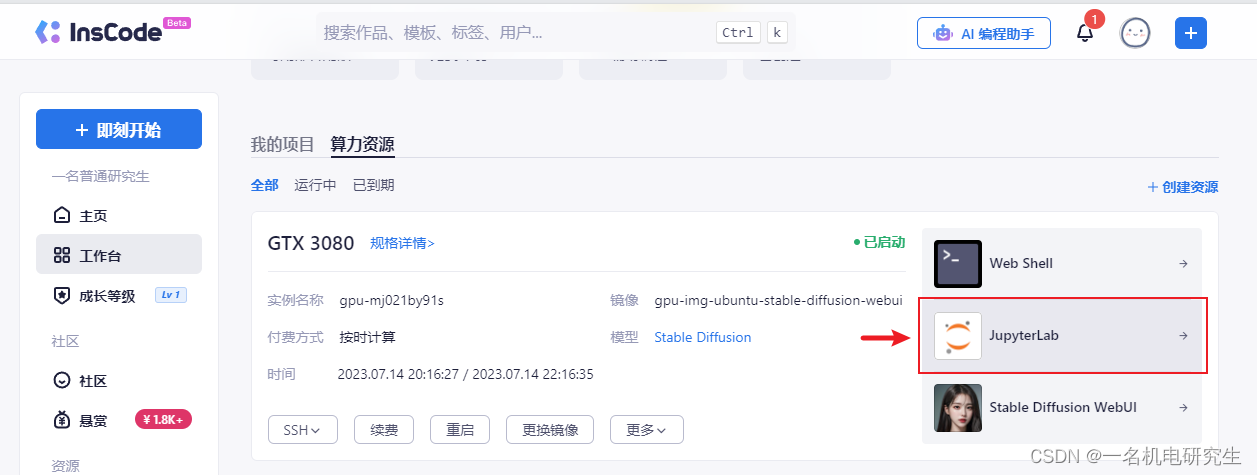The width and height of the screenshot is (1257, 475).
Task: Launch the JupyterLab entry
Action: pos(1063,336)
